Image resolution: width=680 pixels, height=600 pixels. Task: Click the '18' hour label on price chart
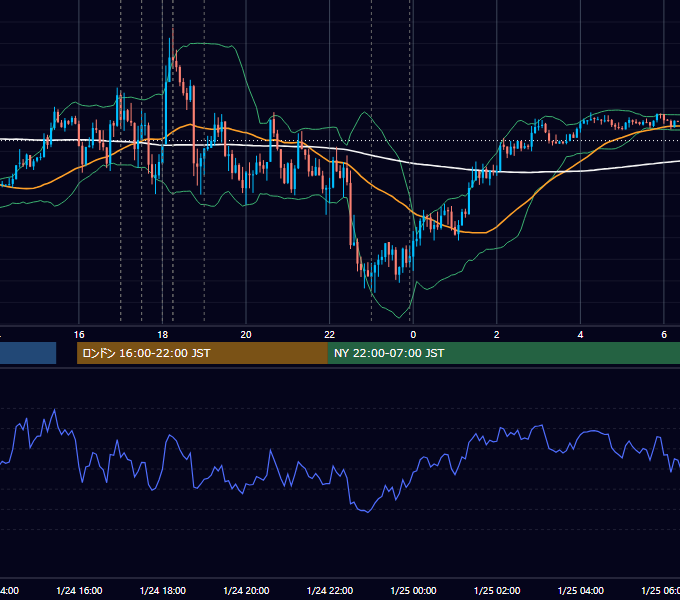[162, 335]
